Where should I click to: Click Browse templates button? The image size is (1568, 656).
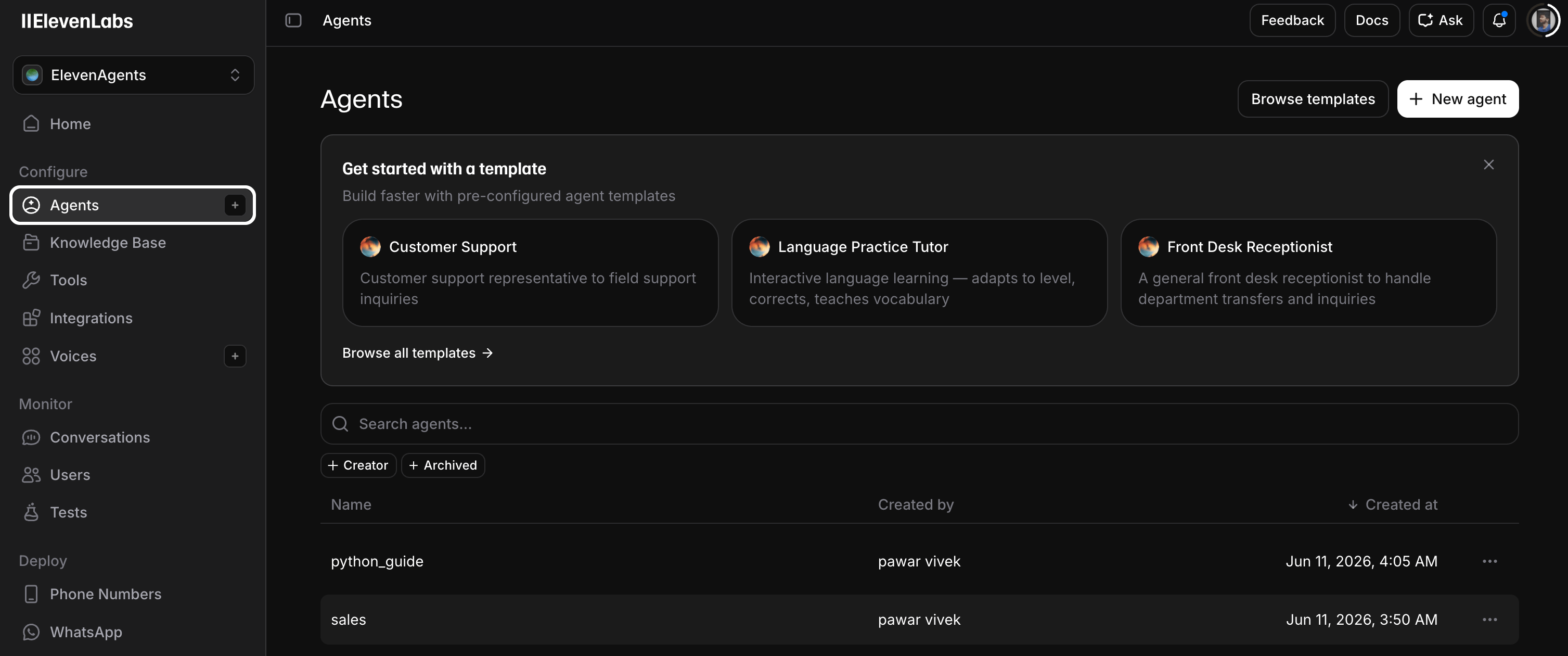tap(1313, 99)
